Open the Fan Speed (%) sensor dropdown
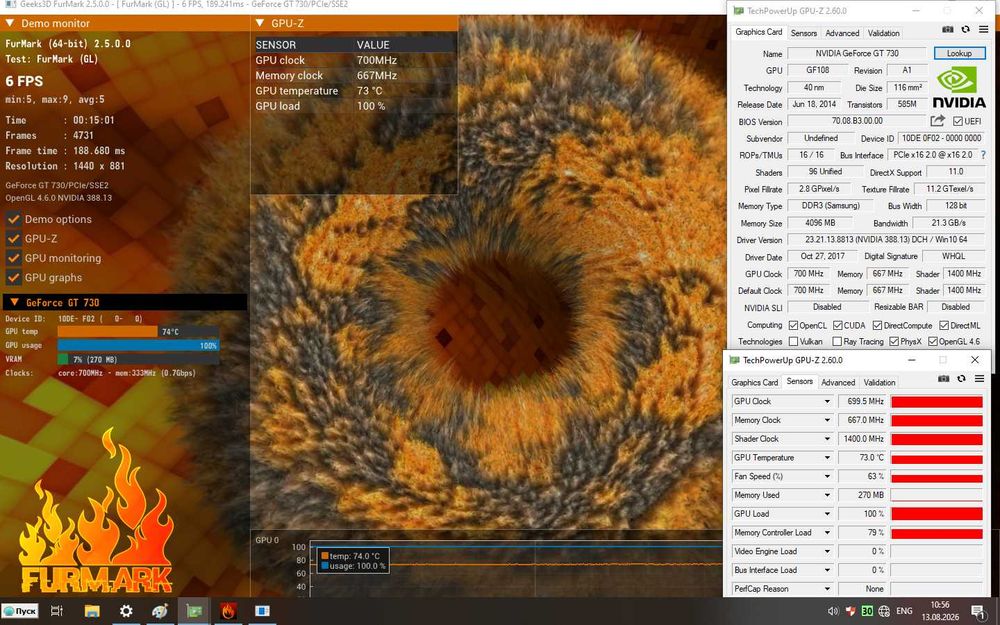This screenshot has width=1000, height=625. 827,476
